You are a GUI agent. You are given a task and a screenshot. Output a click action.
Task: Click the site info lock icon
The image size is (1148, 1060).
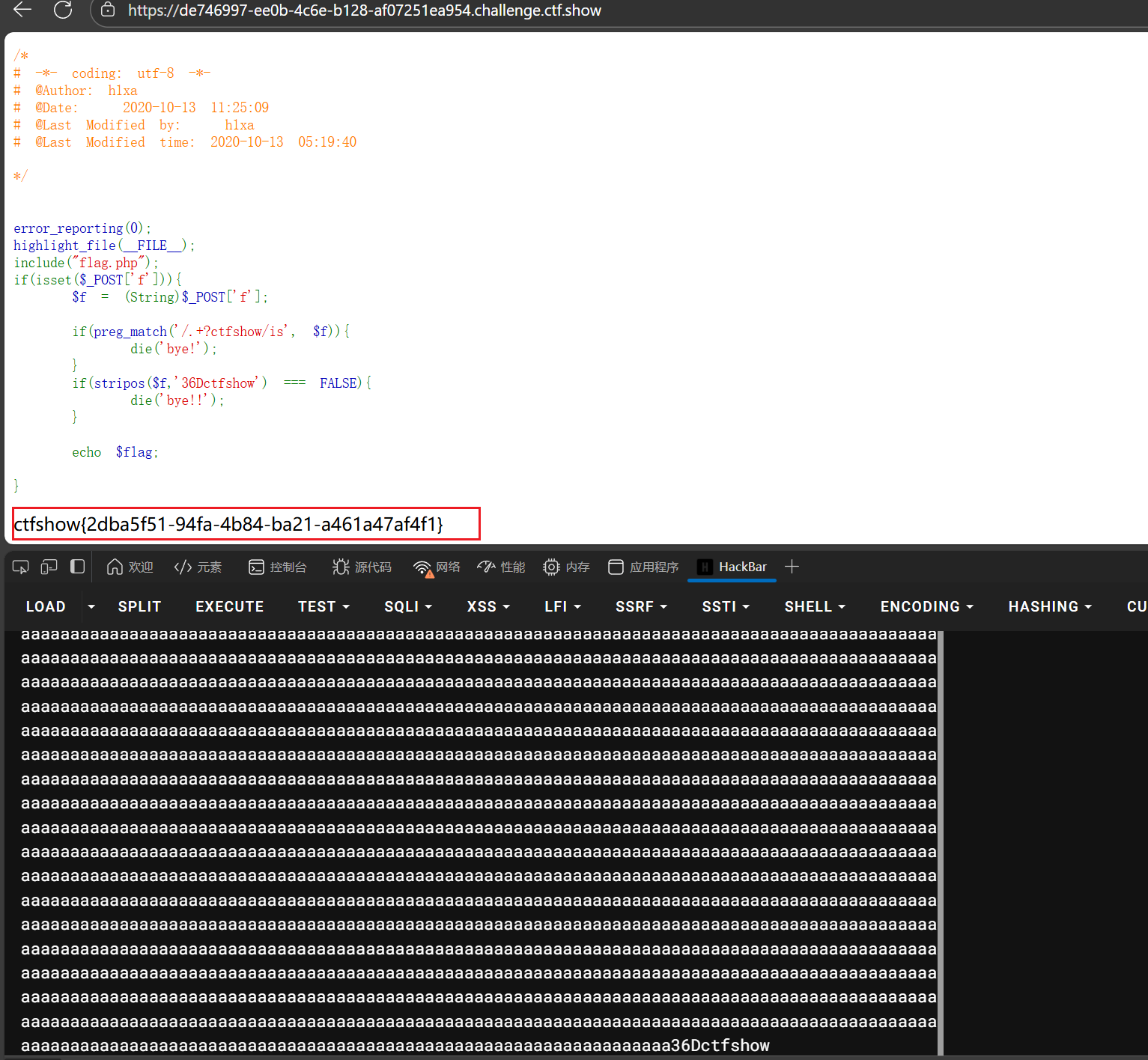pyautogui.click(x=108, y=10)
